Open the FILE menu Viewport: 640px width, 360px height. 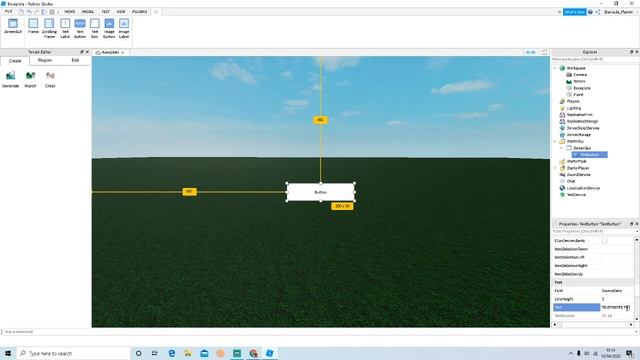coord(8,12)
